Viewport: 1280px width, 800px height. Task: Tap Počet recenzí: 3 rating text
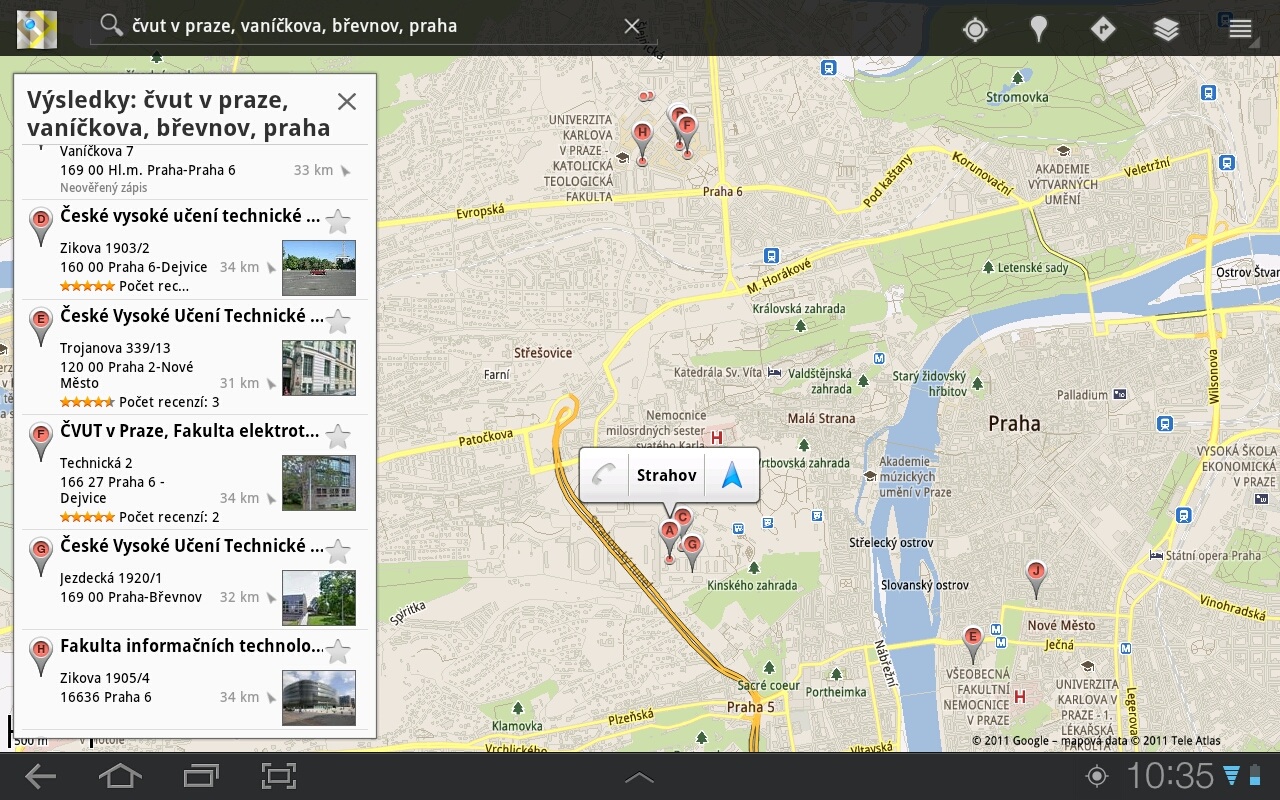tap(169, 402)
